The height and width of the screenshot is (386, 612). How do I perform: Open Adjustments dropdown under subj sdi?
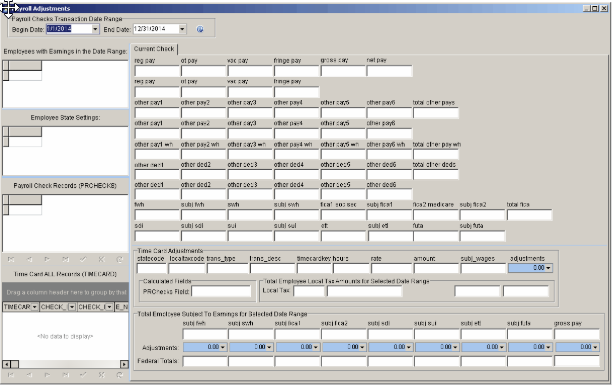coord(409,347)
